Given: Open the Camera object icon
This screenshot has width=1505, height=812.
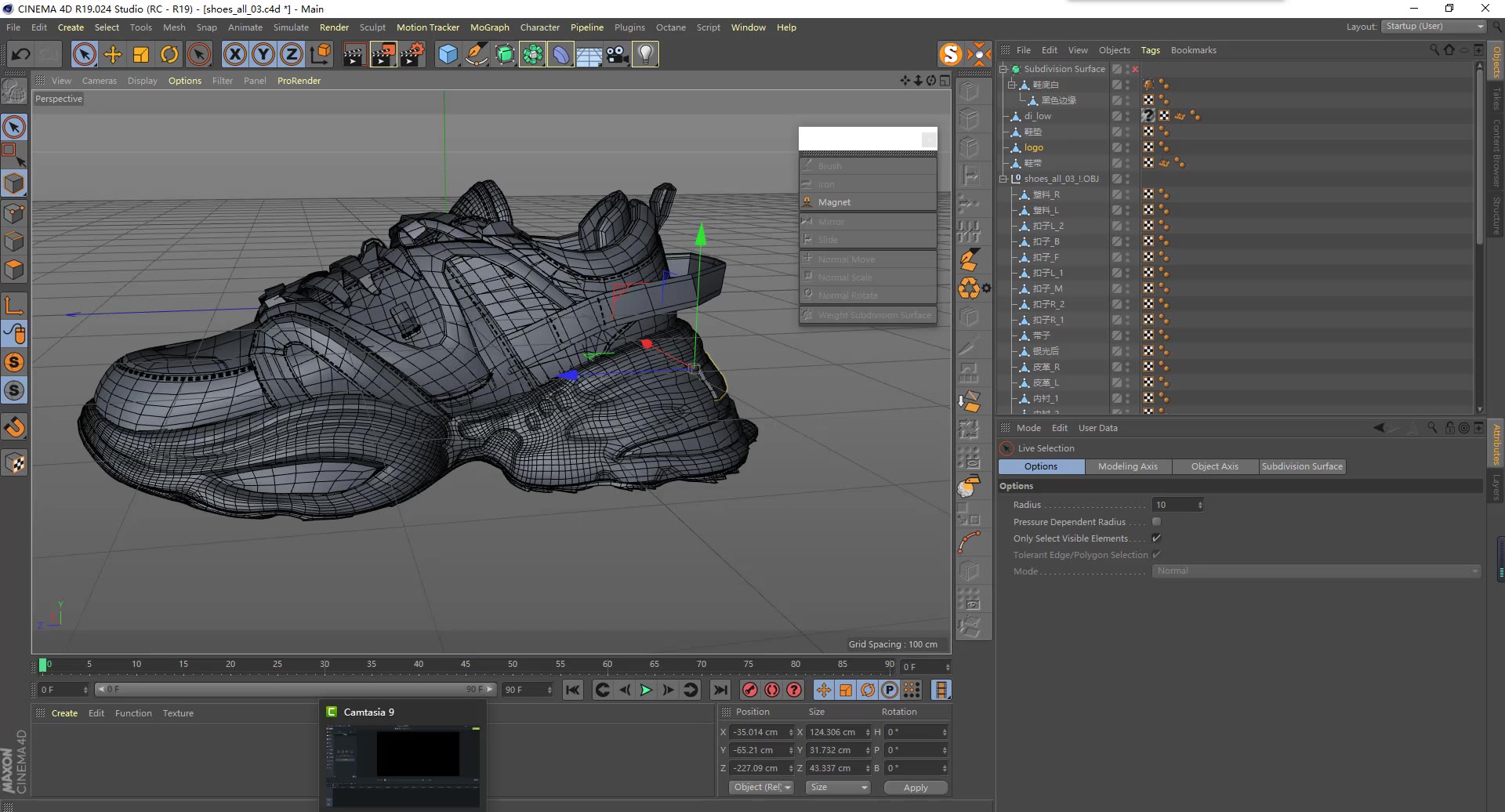Looking at the screenshot, I should tap(618, 54).
